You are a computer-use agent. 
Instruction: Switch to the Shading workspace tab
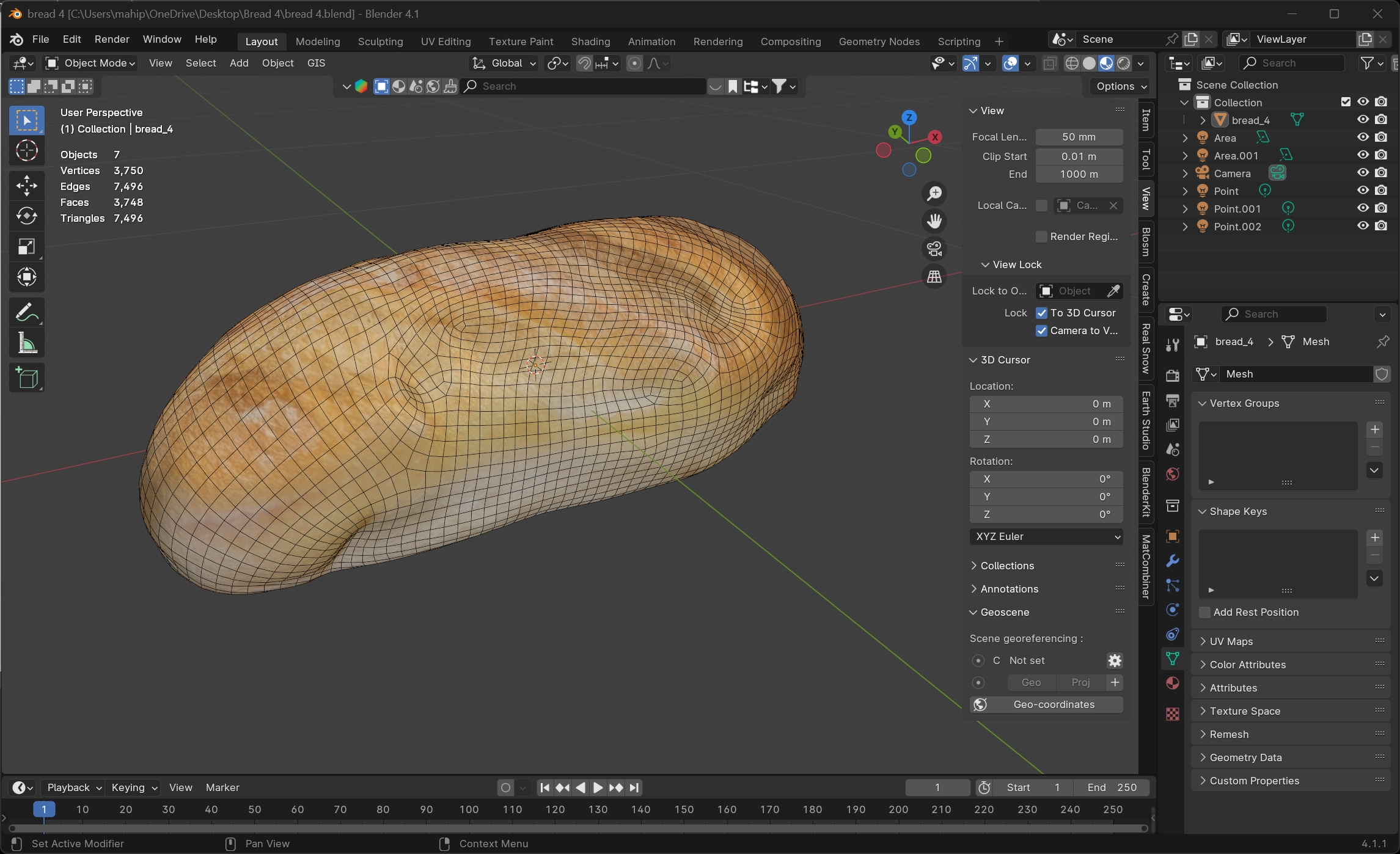point(590,42)
